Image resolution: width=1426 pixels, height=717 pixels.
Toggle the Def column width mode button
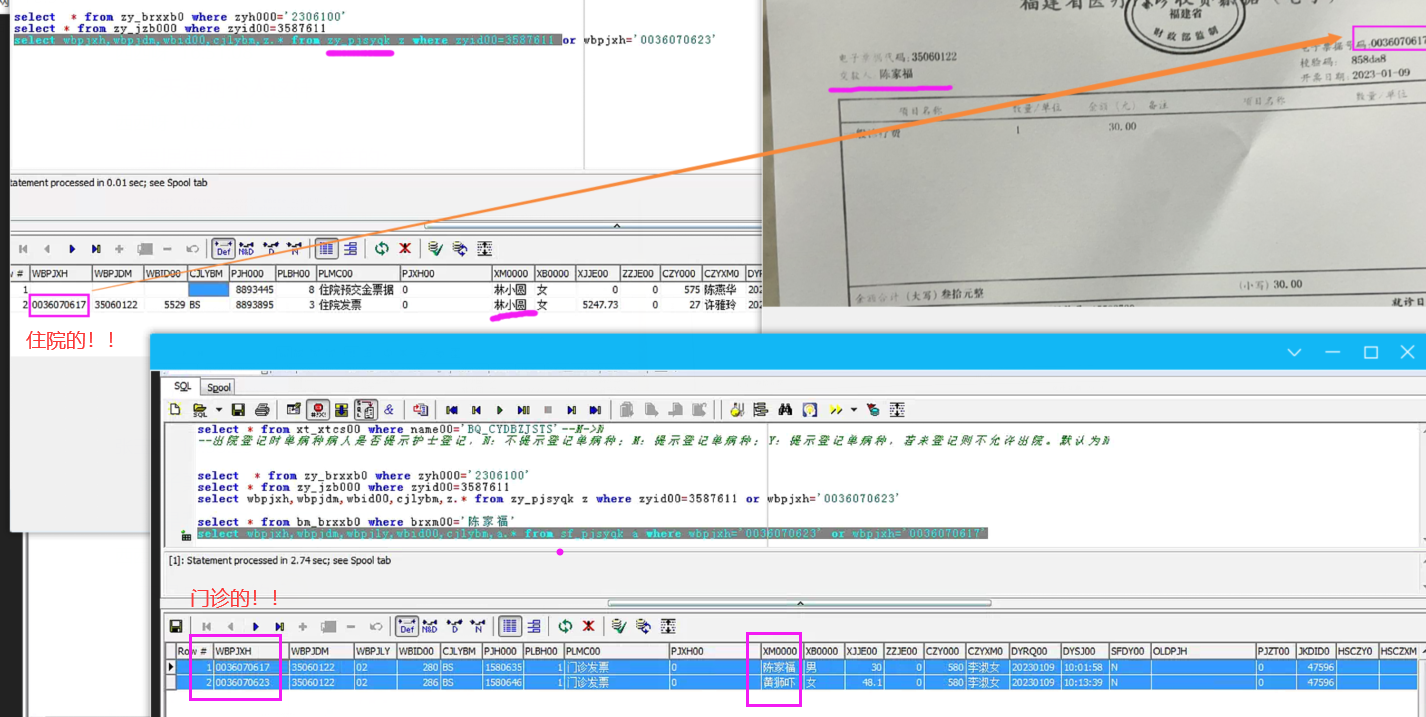pos(407,626)
